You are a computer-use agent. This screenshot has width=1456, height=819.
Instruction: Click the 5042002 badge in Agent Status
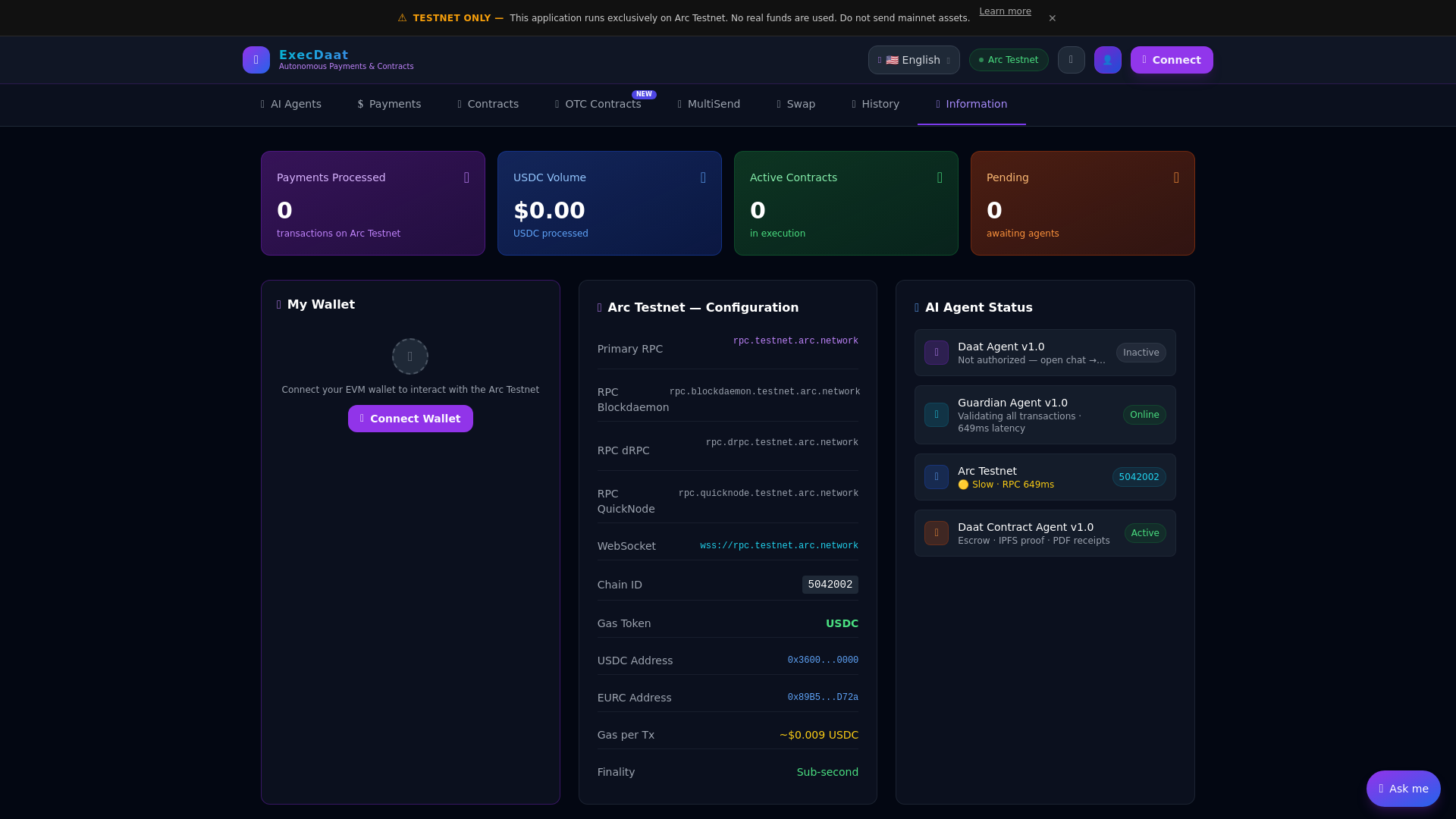click(1139, 477)
